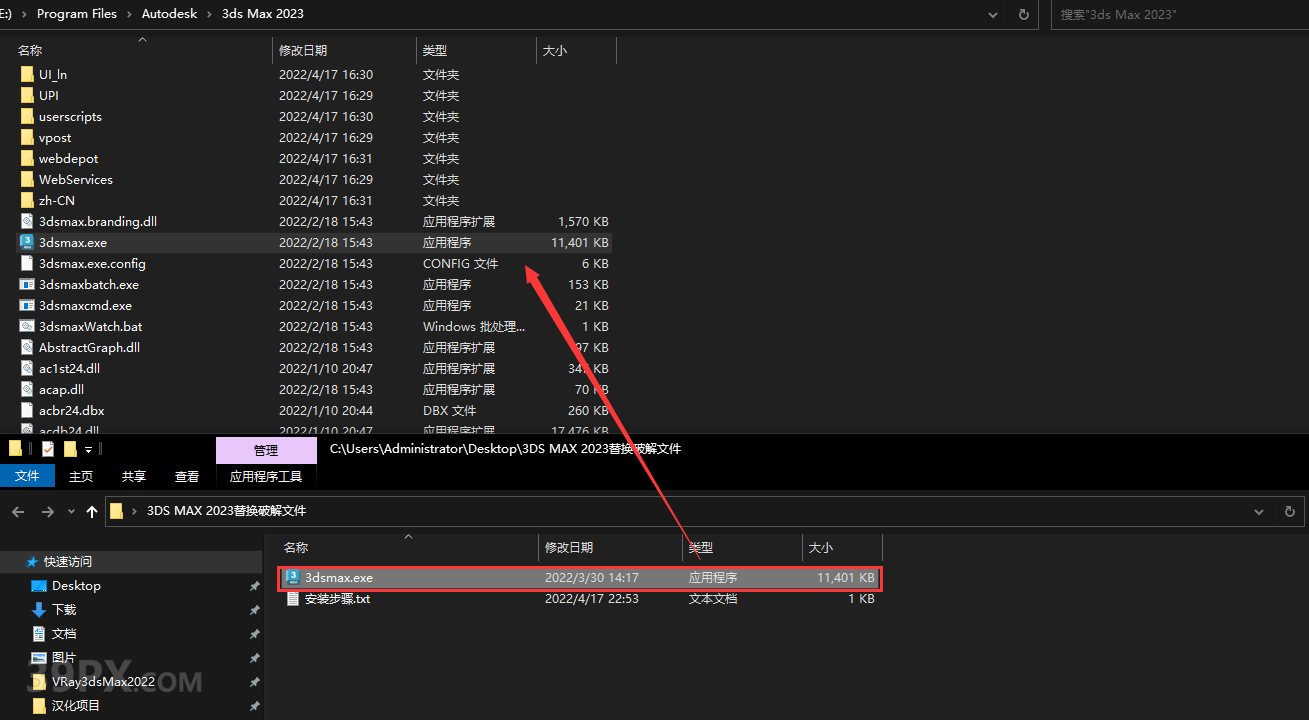Expand address history dropdown in upper window
Viewport: 1309px width, 720px height.
[x=993, y=14]
